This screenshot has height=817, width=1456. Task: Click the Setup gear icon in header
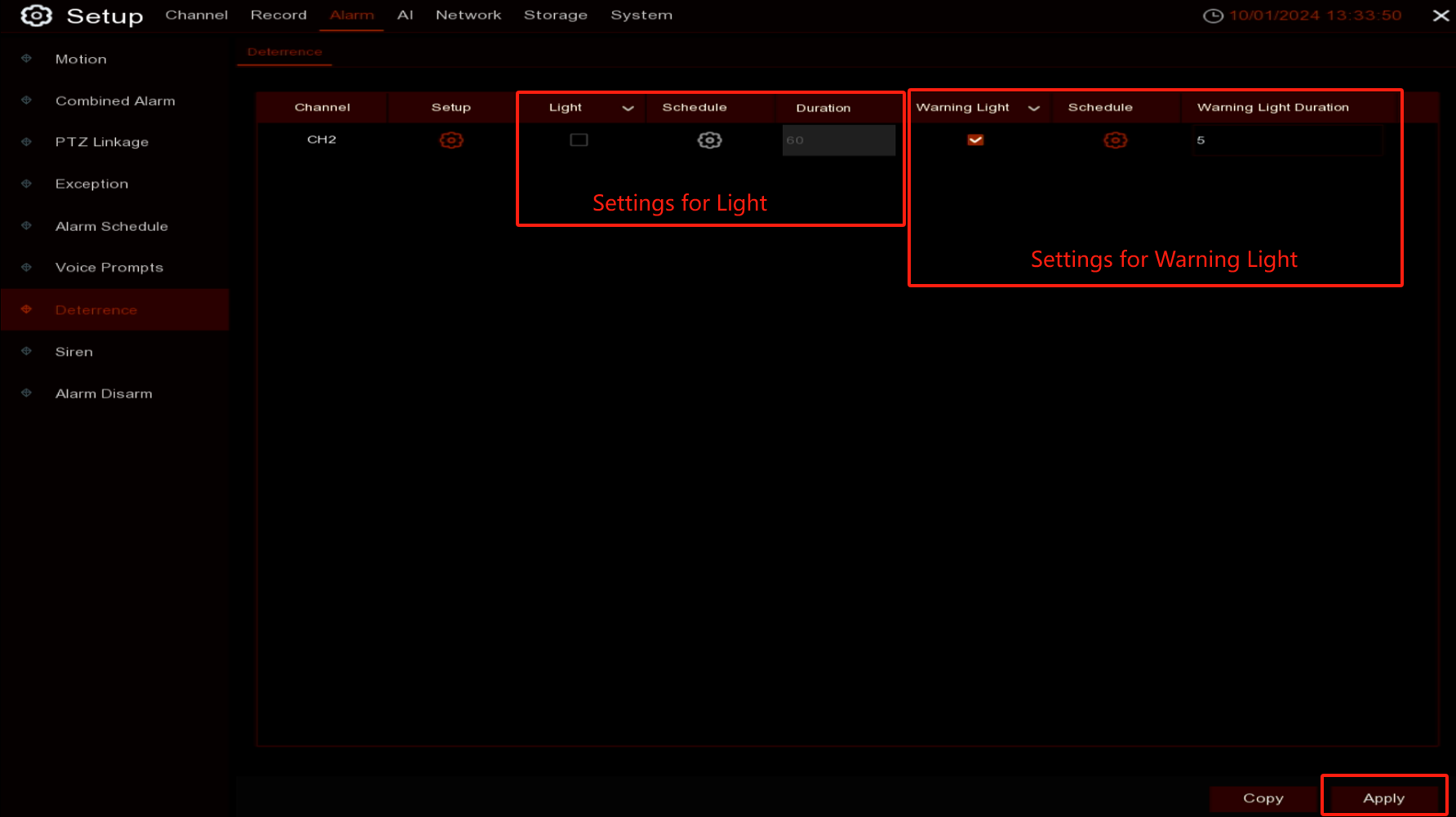[x=36, y=16]
